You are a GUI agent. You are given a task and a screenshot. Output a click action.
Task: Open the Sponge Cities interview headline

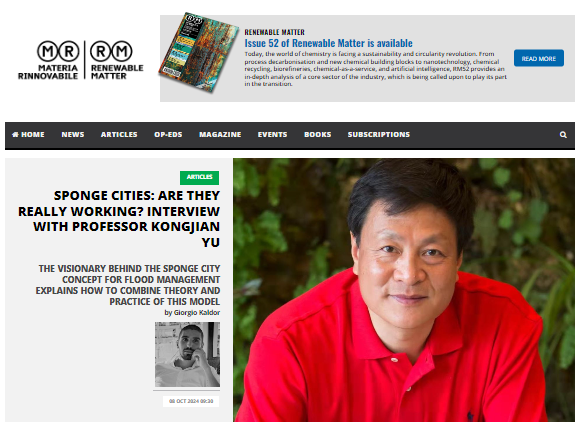click(x=119, y=218)
